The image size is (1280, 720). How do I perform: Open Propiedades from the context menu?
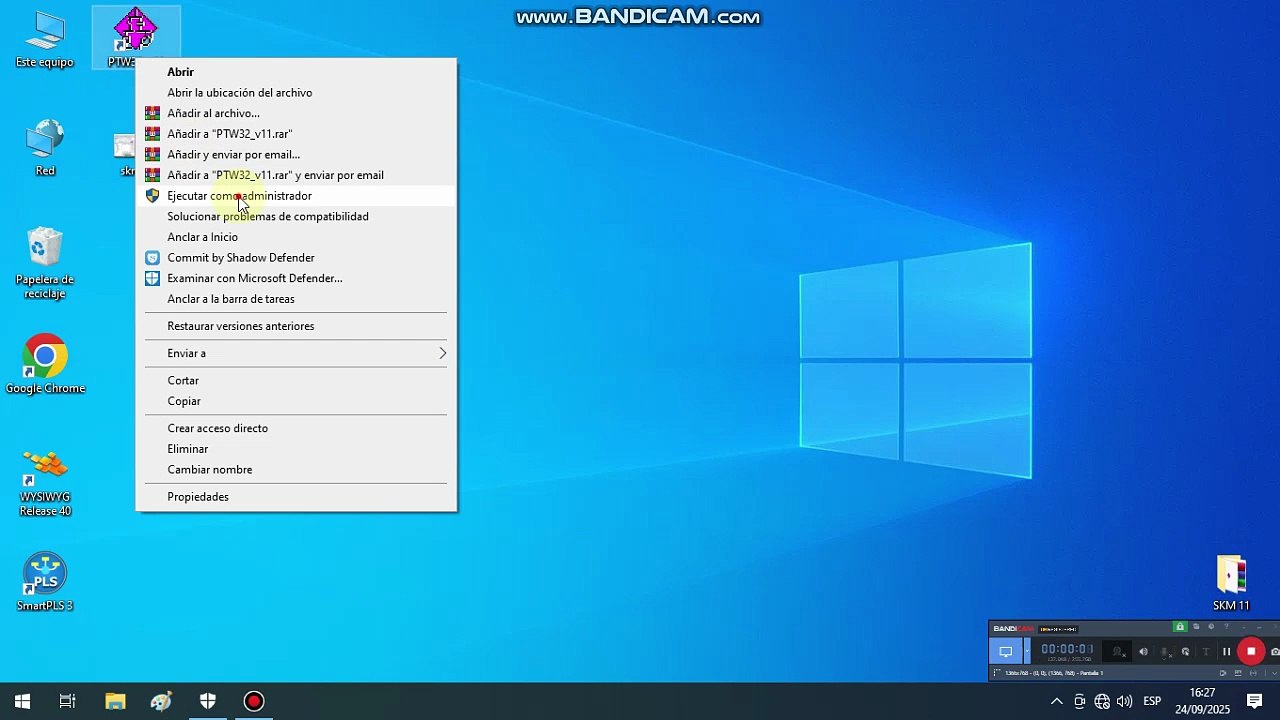coord(296,497)
